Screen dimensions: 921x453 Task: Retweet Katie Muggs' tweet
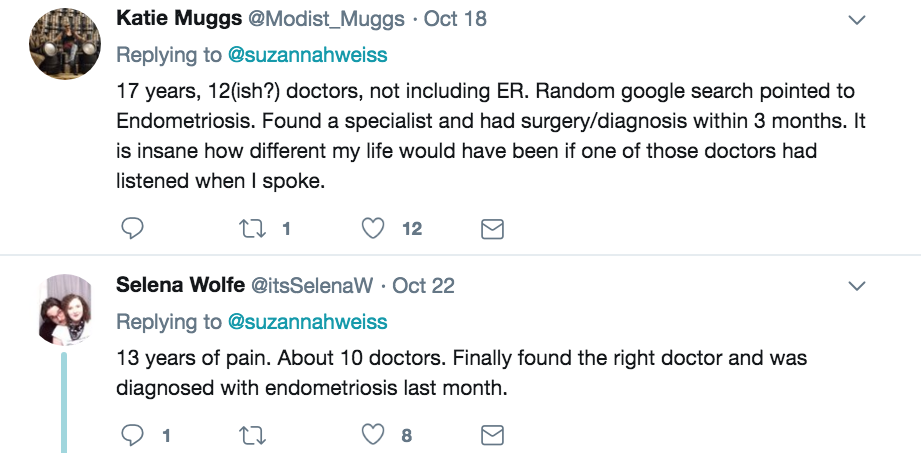252,229
